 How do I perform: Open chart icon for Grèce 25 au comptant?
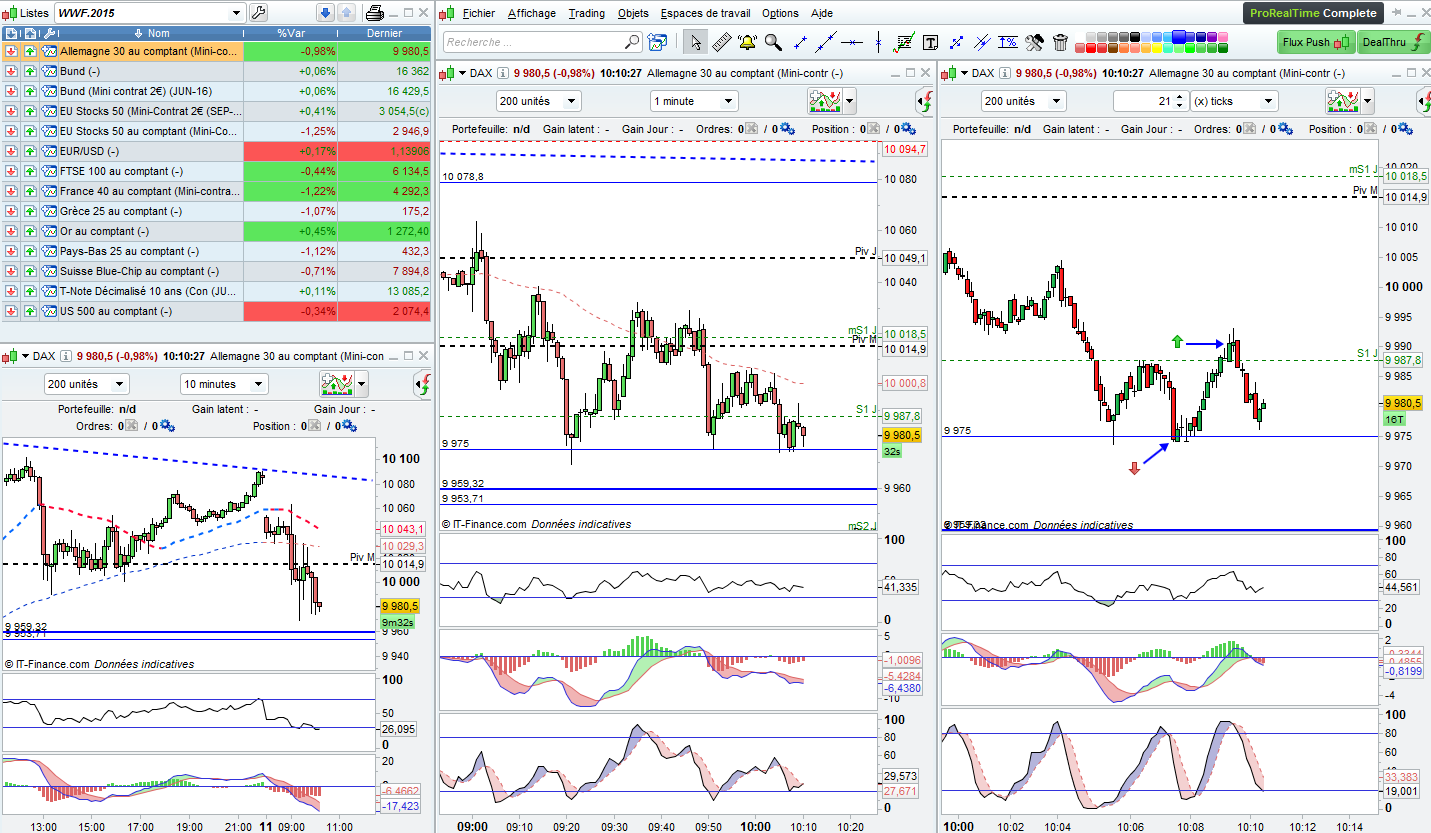point(48,211)
